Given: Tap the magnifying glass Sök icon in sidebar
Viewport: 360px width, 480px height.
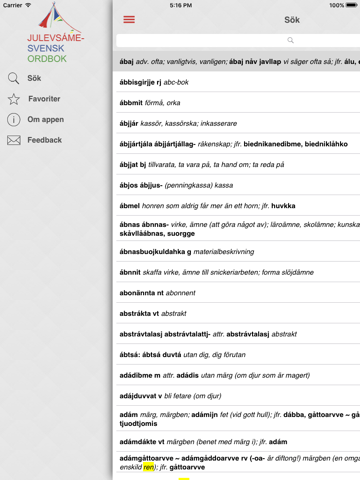Looking at the screenshot, I should tap(13, 78).
